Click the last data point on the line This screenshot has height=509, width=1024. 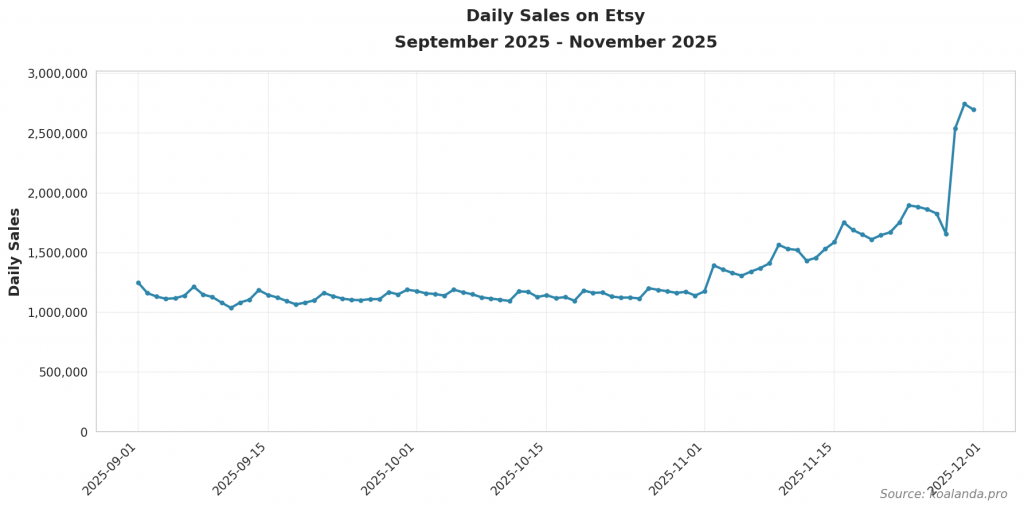point(974,109)
